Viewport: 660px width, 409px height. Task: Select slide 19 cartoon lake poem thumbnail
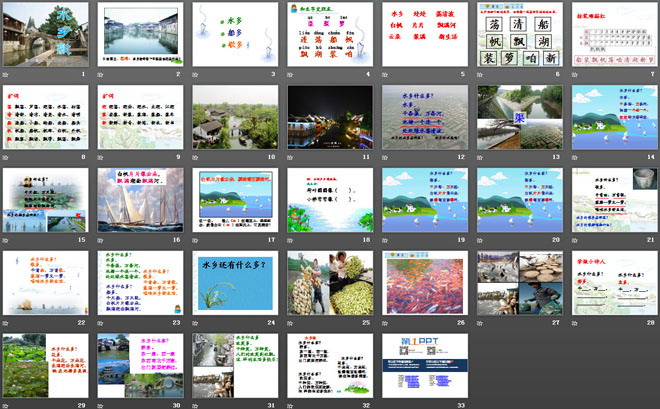[425, 200]
